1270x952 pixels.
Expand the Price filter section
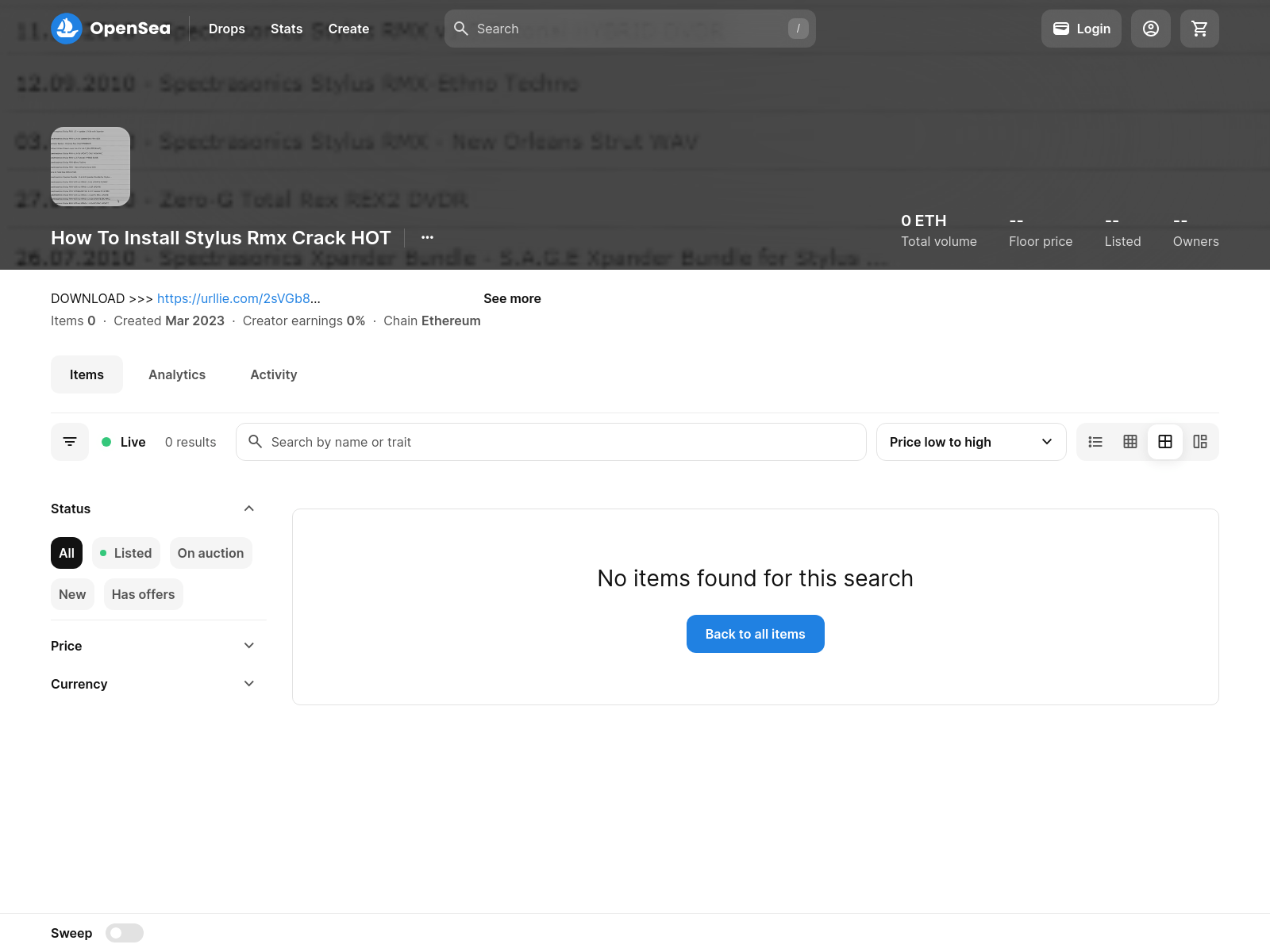(153, 646)
